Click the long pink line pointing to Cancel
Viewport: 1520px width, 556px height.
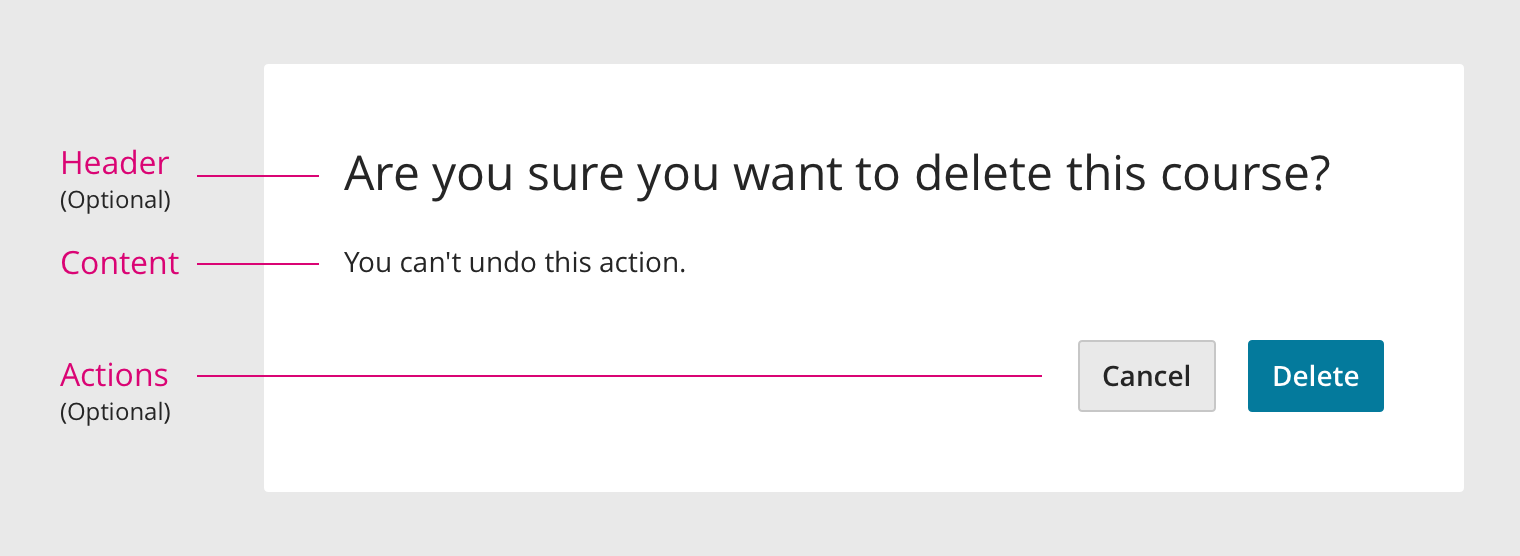619,376
